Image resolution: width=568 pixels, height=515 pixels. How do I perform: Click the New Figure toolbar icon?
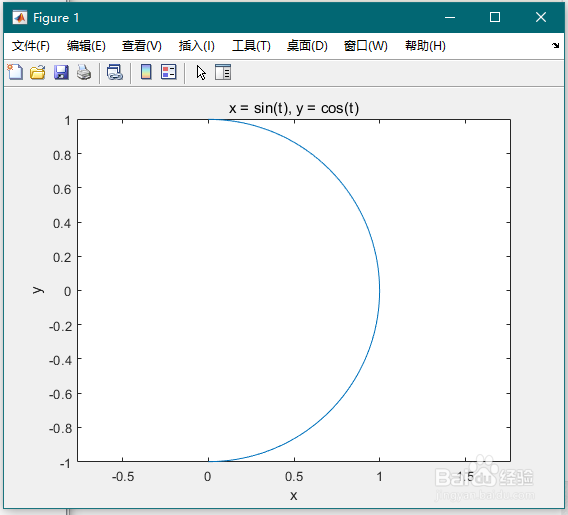tap(15, 72)
